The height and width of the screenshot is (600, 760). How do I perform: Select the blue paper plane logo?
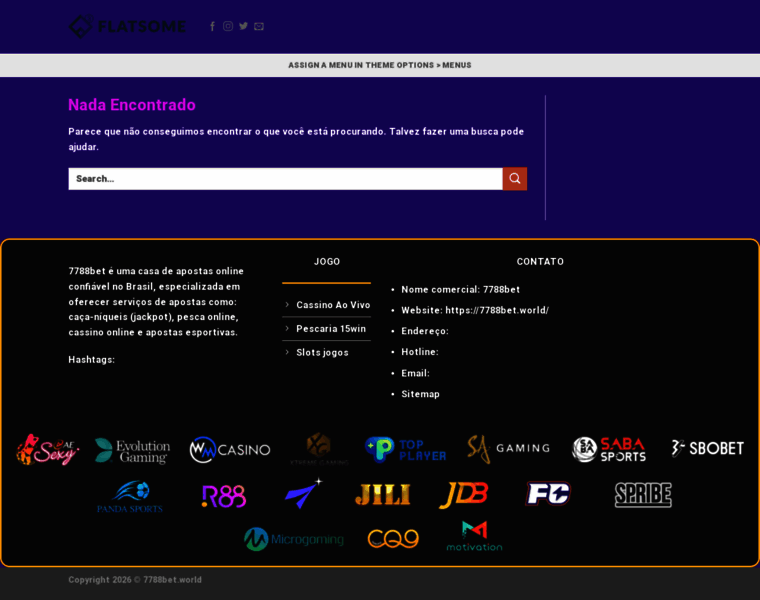coord(303,493)
